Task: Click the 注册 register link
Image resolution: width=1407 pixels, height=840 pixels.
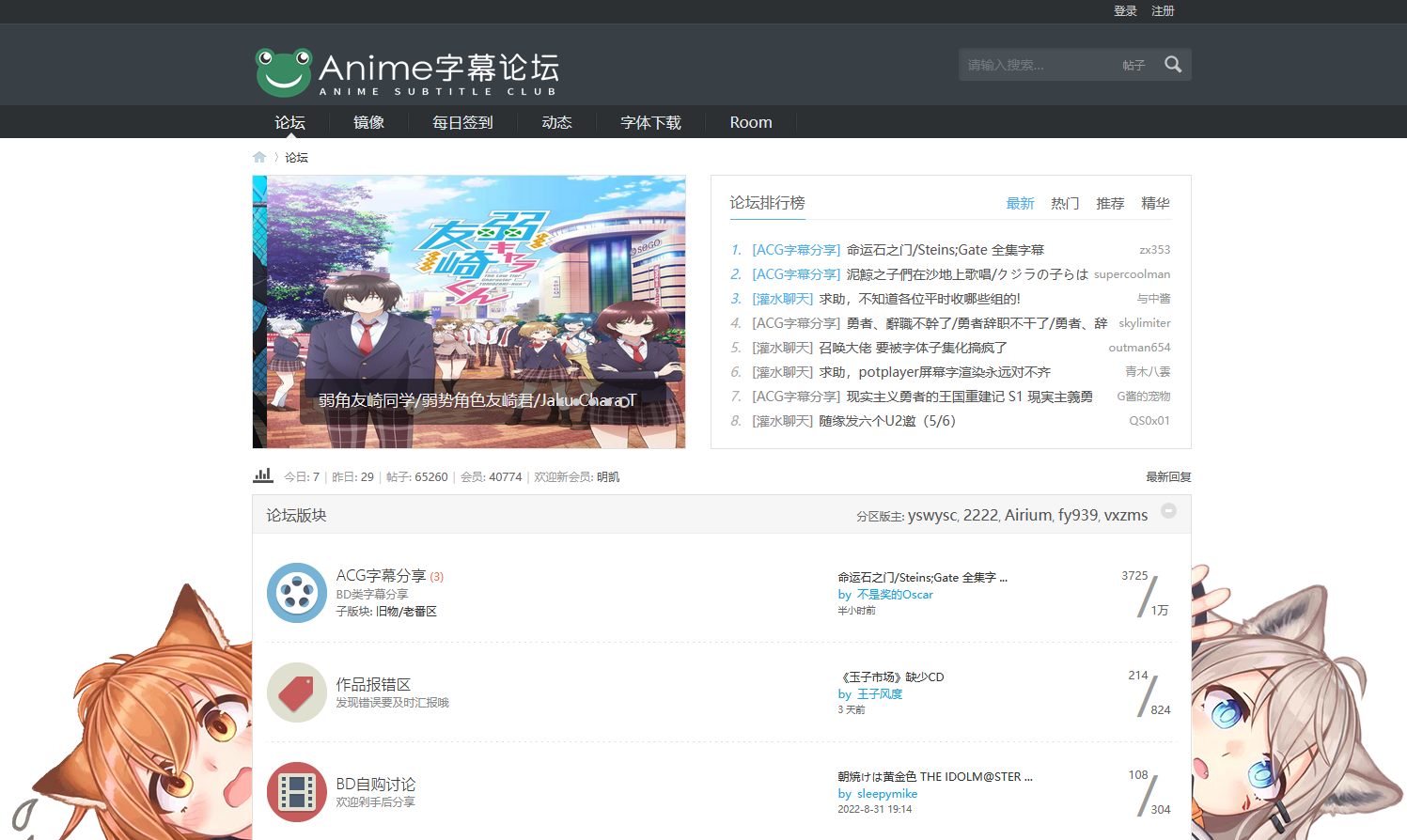Action: [x=1163, y=11]
